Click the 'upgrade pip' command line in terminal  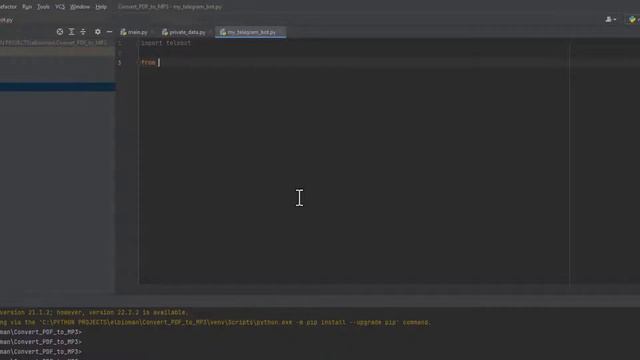215,322
